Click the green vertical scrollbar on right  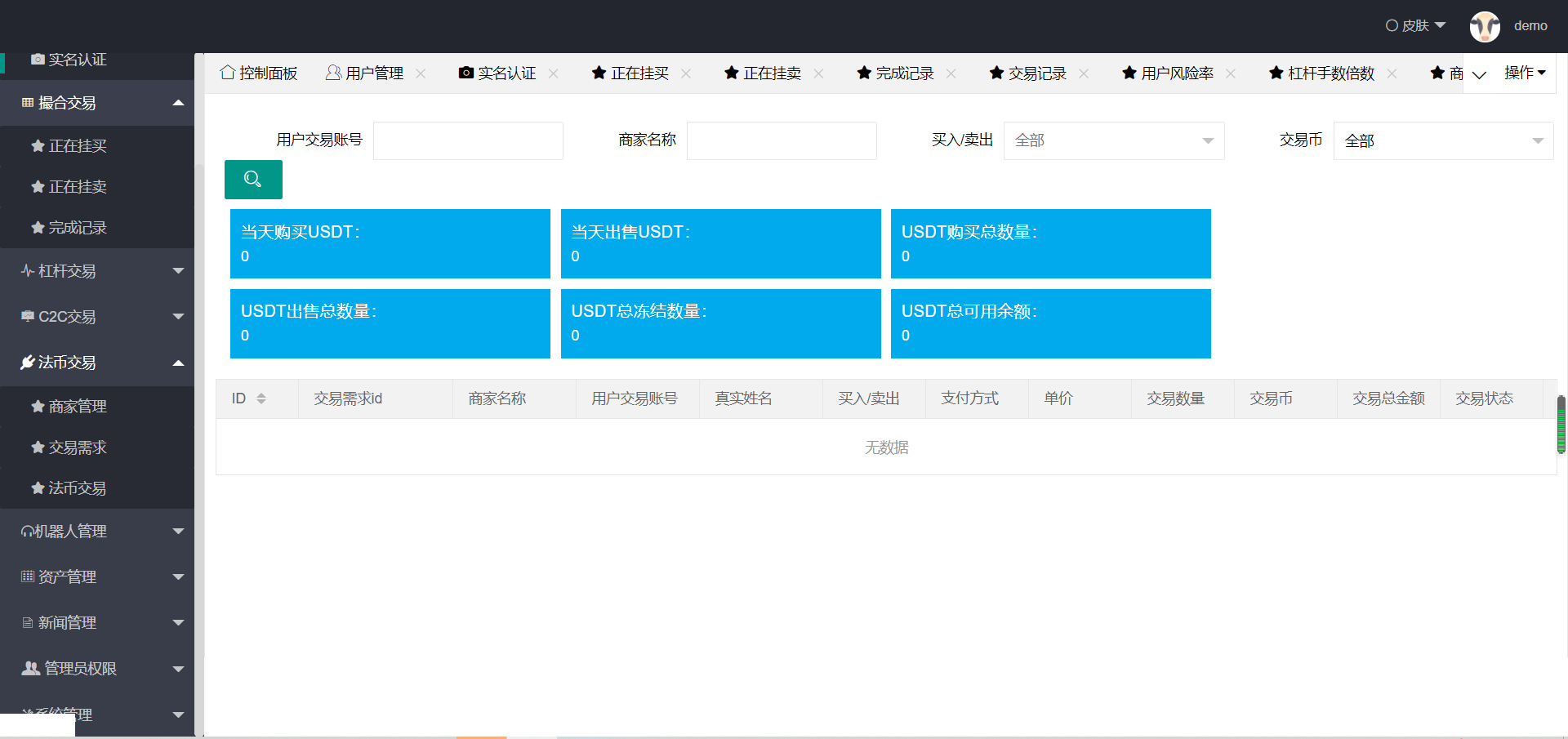1561,425
